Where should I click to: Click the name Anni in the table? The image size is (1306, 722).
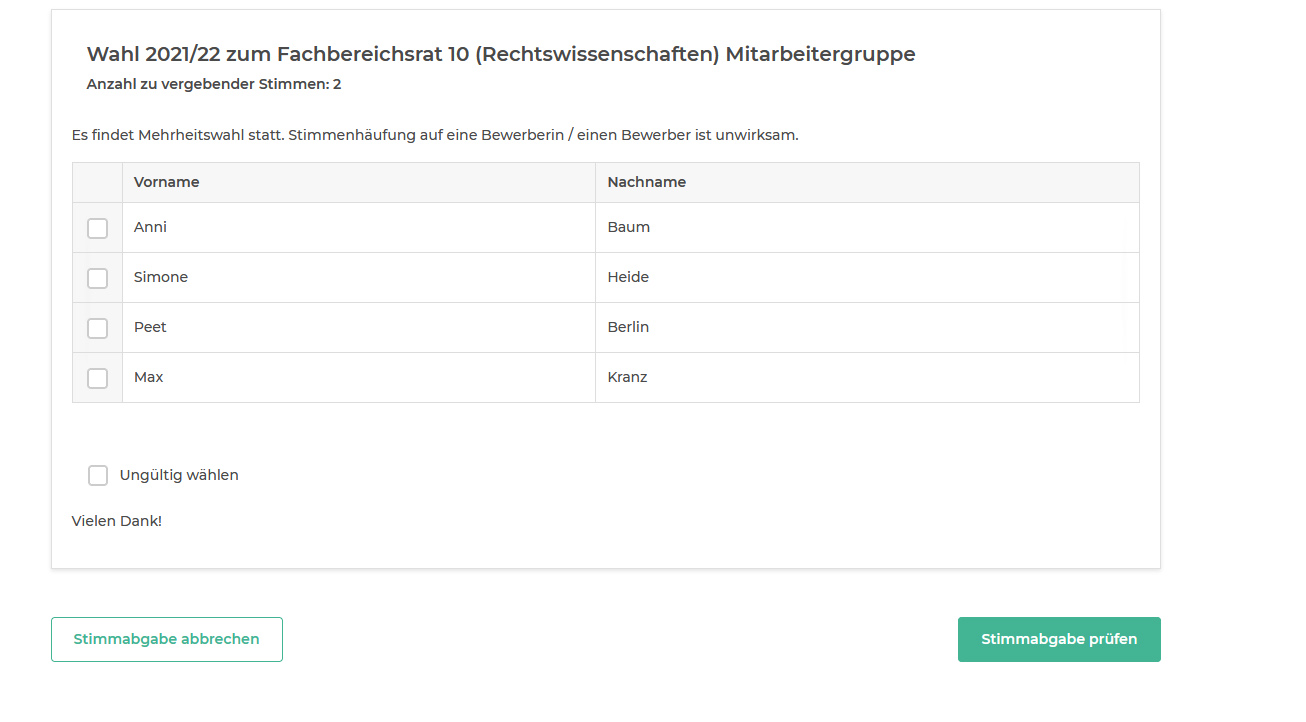[149, 227]
